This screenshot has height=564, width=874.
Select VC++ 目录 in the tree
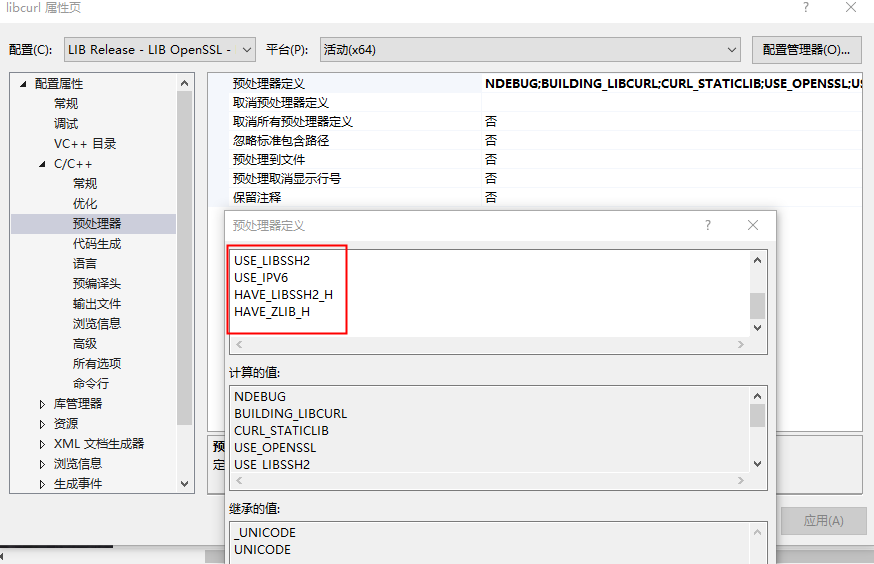pos(85,144)
